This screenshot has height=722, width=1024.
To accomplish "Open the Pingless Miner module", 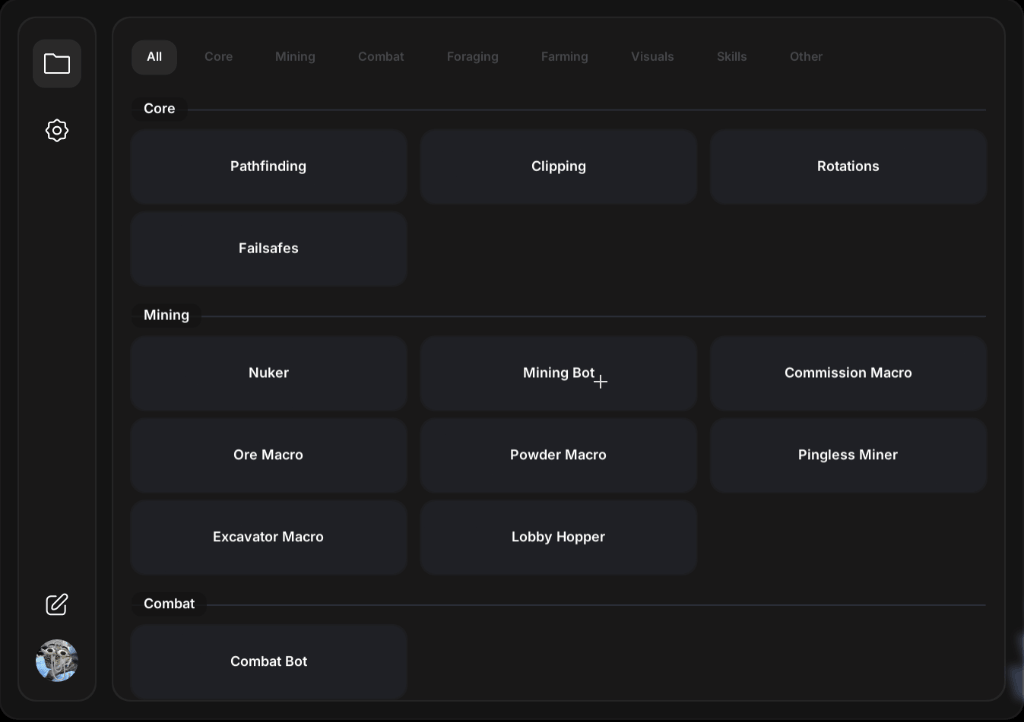I will coord(848,455).
